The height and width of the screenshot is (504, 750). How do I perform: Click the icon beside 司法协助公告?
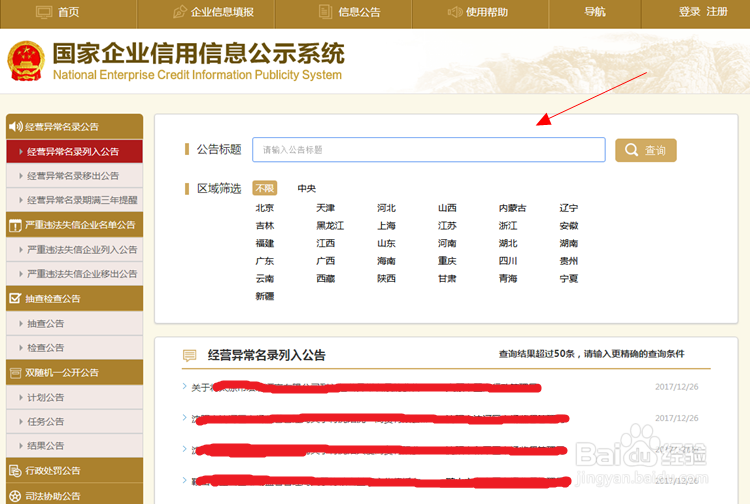15,496
